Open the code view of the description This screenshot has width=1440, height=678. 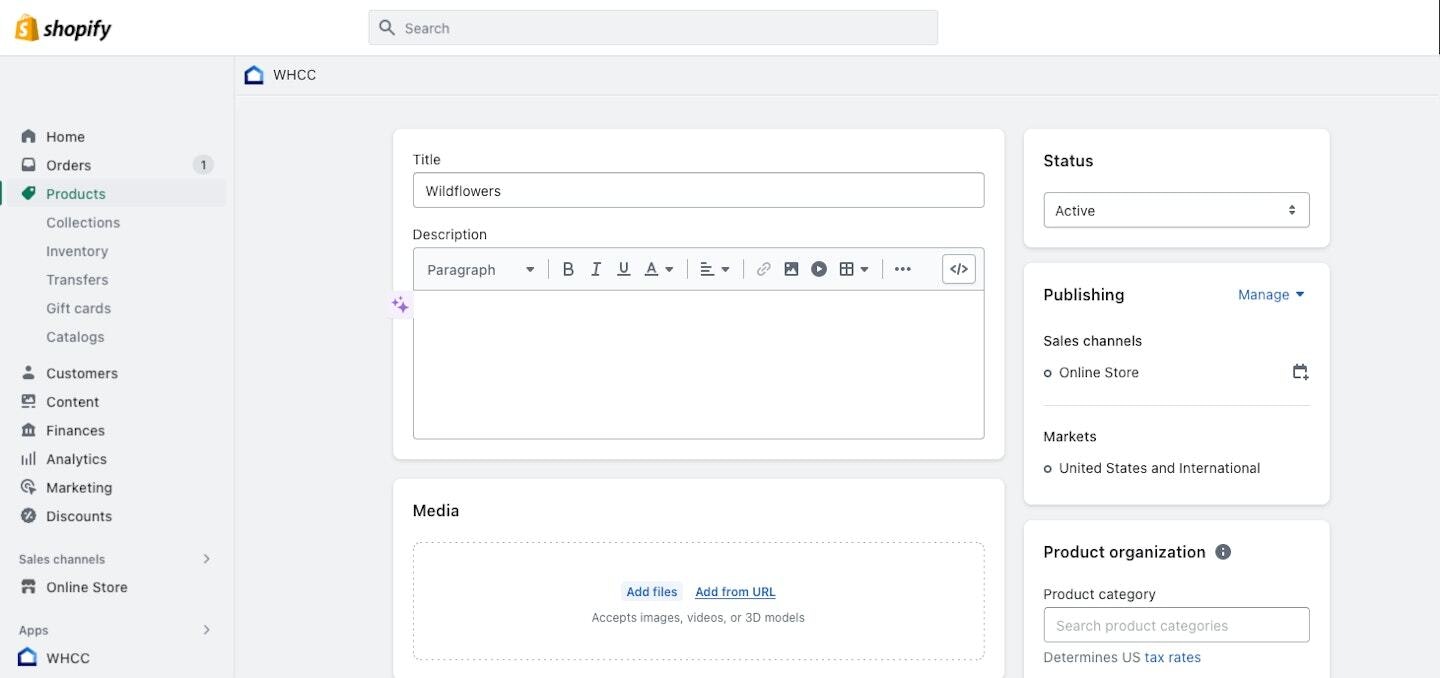[957, 268]
